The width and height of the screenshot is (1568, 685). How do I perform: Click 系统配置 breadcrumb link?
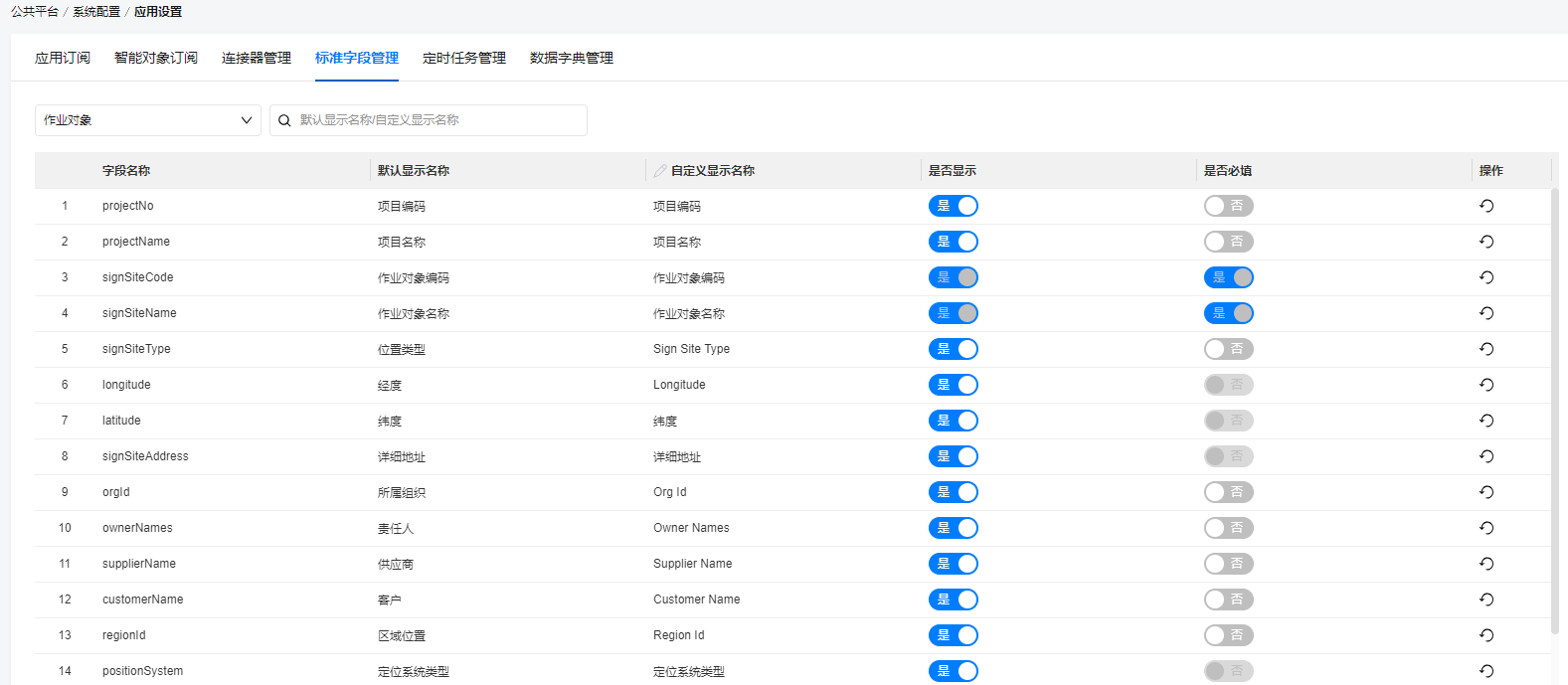click(96, 12)
